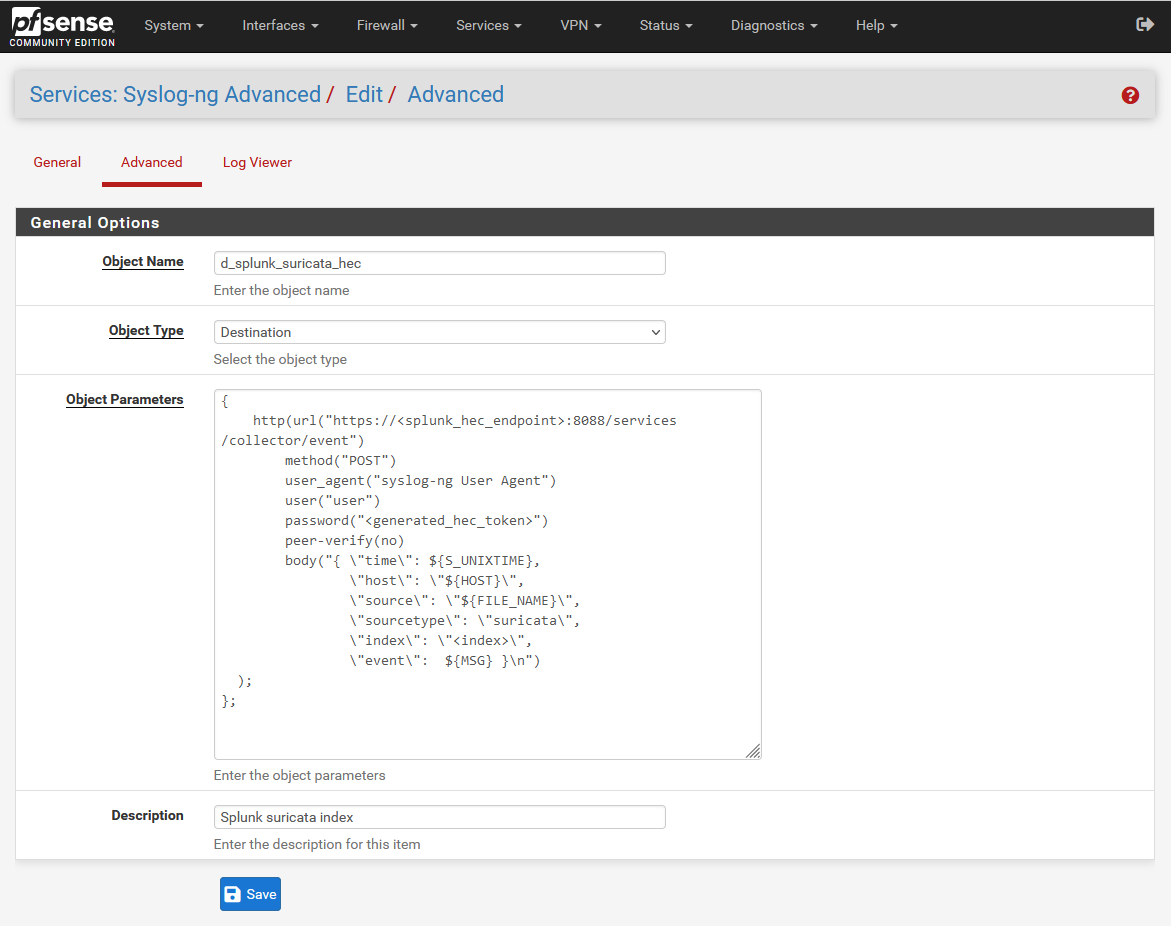The height and width of the screenshot is (926, 1171).
Task: Click the Advanced breadcrumb link
Action: point(456,95)
